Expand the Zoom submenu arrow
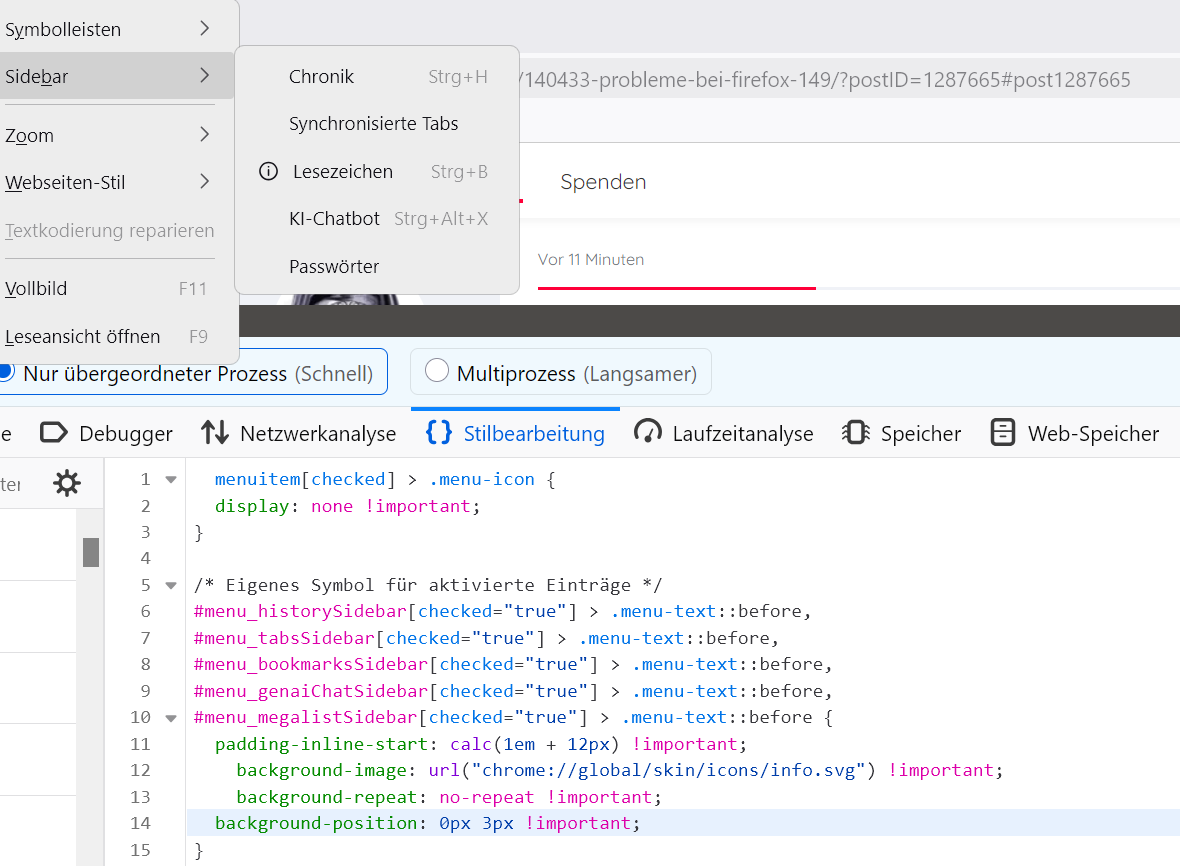The height and width of the screenshot is (866, 1180). pos(205,135)
